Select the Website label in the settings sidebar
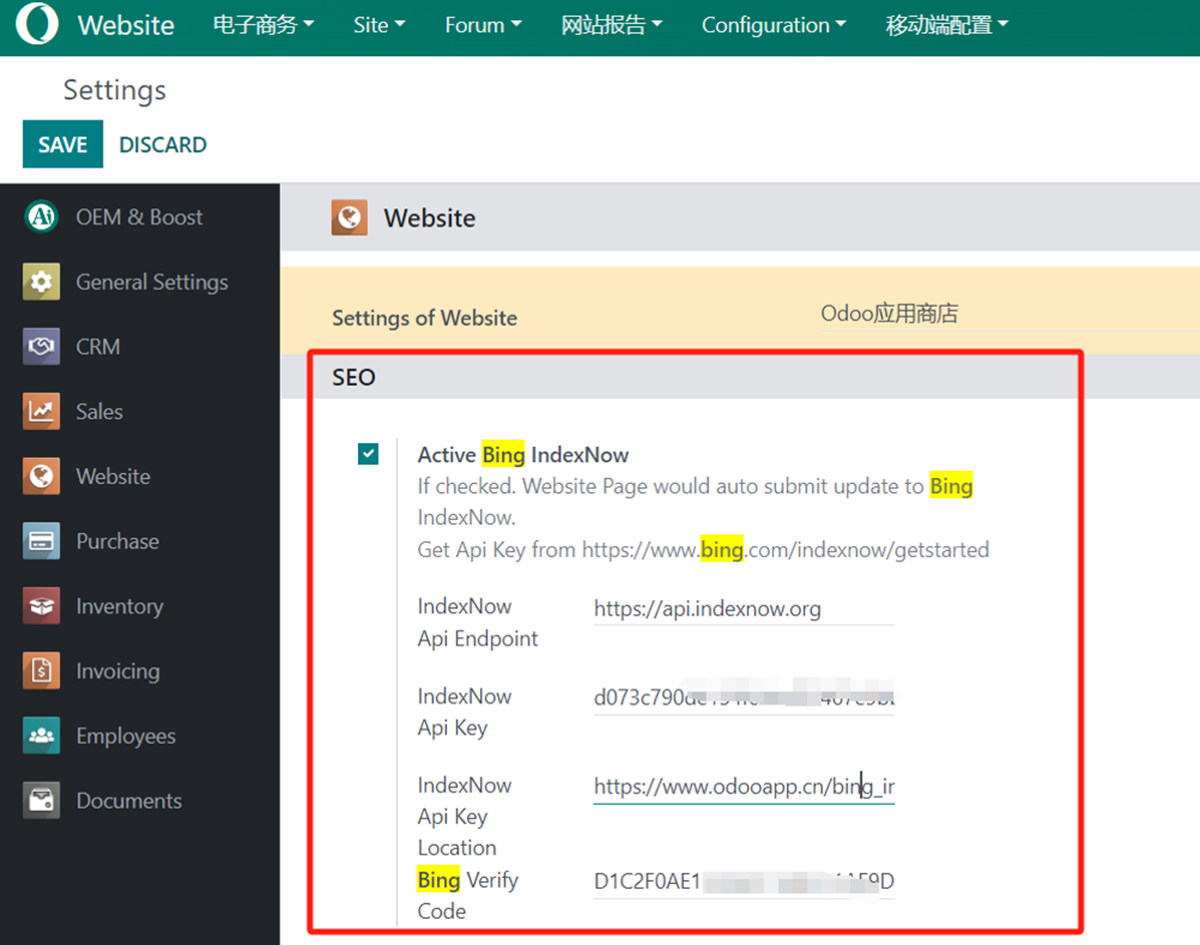 (x=113, y=476)
